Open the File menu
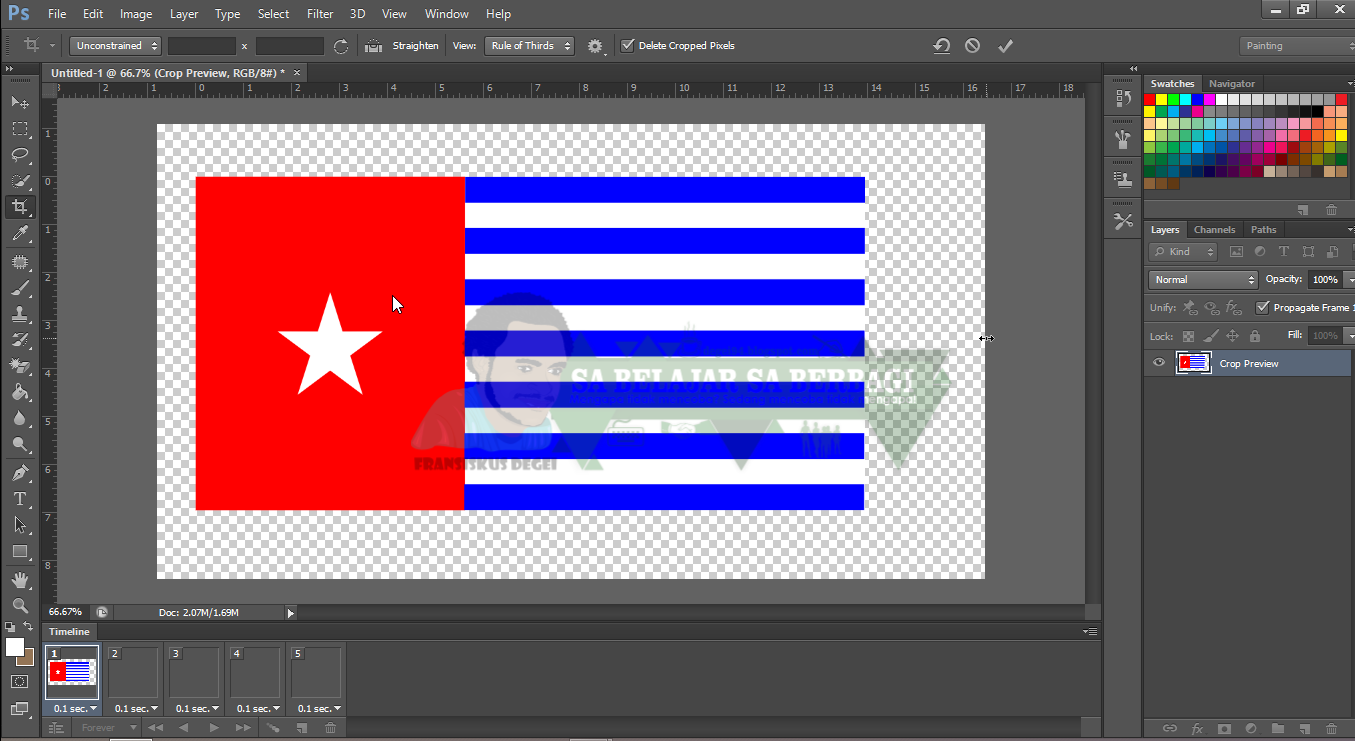Screen dimensions: 1355x741 tap(57, 14)
